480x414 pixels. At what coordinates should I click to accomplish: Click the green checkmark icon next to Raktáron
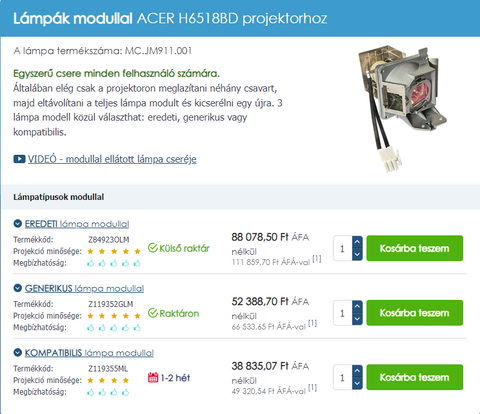[153, 313]
